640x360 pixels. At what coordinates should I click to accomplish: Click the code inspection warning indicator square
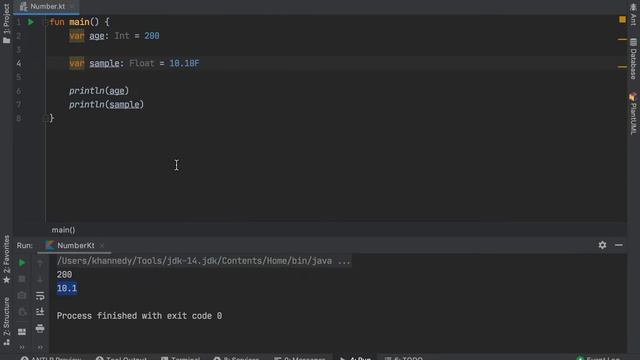622,19
